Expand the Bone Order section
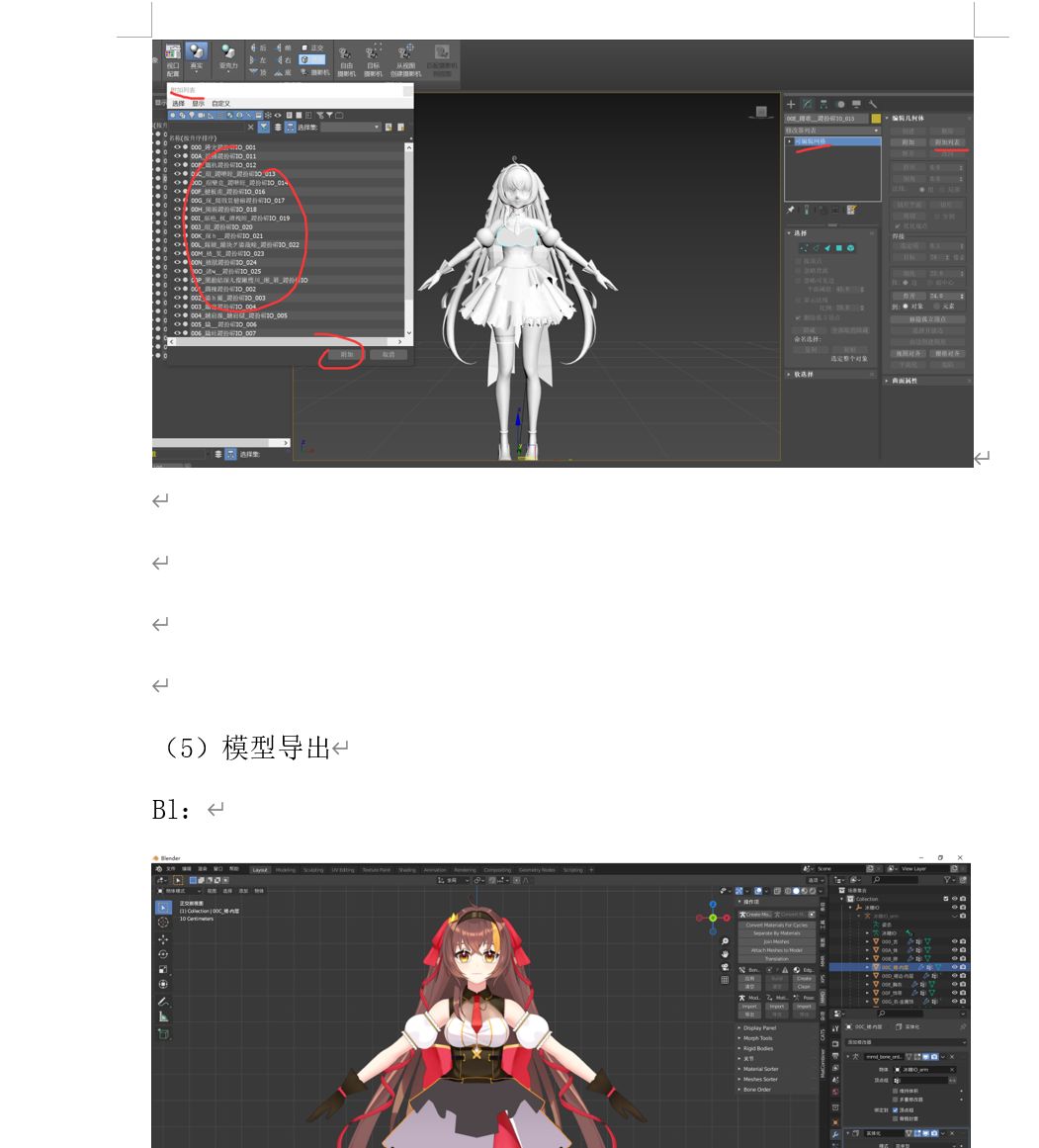This screenshot has height=1148, width=1039. [x=757, y=1090]
